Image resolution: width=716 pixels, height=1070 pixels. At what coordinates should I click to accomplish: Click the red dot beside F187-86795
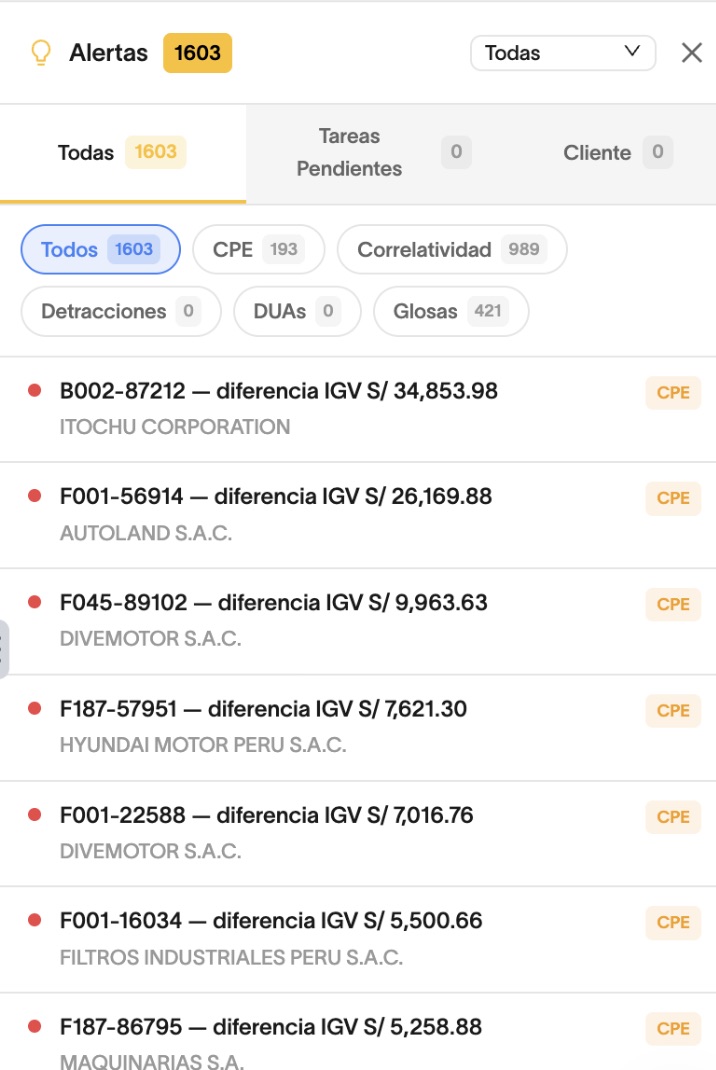tap(34, 1026)
